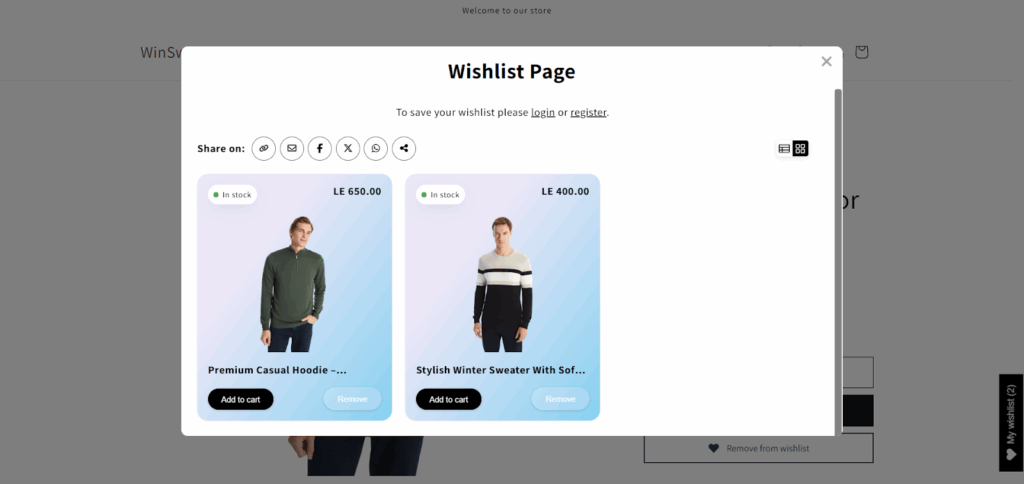Open the My wishlist (2) side tab

(x=1012, y=423)
